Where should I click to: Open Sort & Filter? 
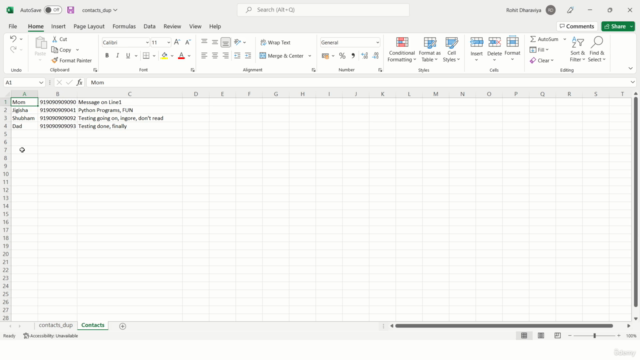(578, 49)
